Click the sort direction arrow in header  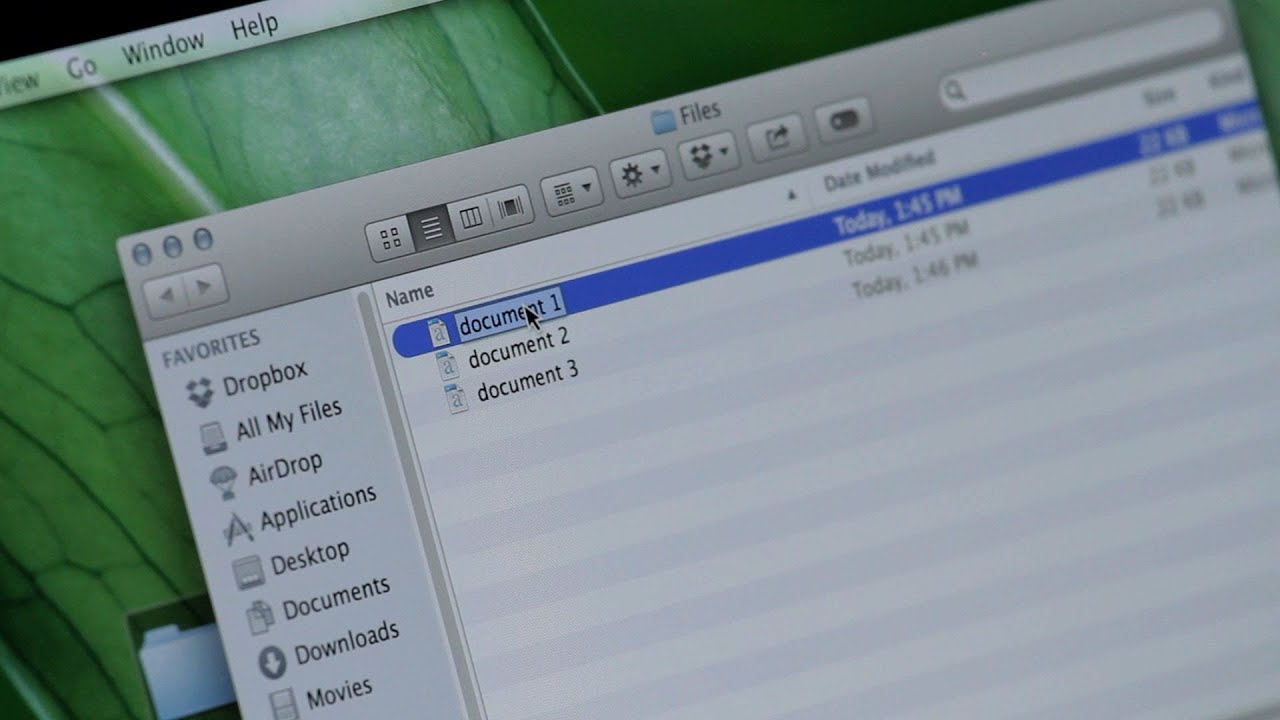pos(792,195)
